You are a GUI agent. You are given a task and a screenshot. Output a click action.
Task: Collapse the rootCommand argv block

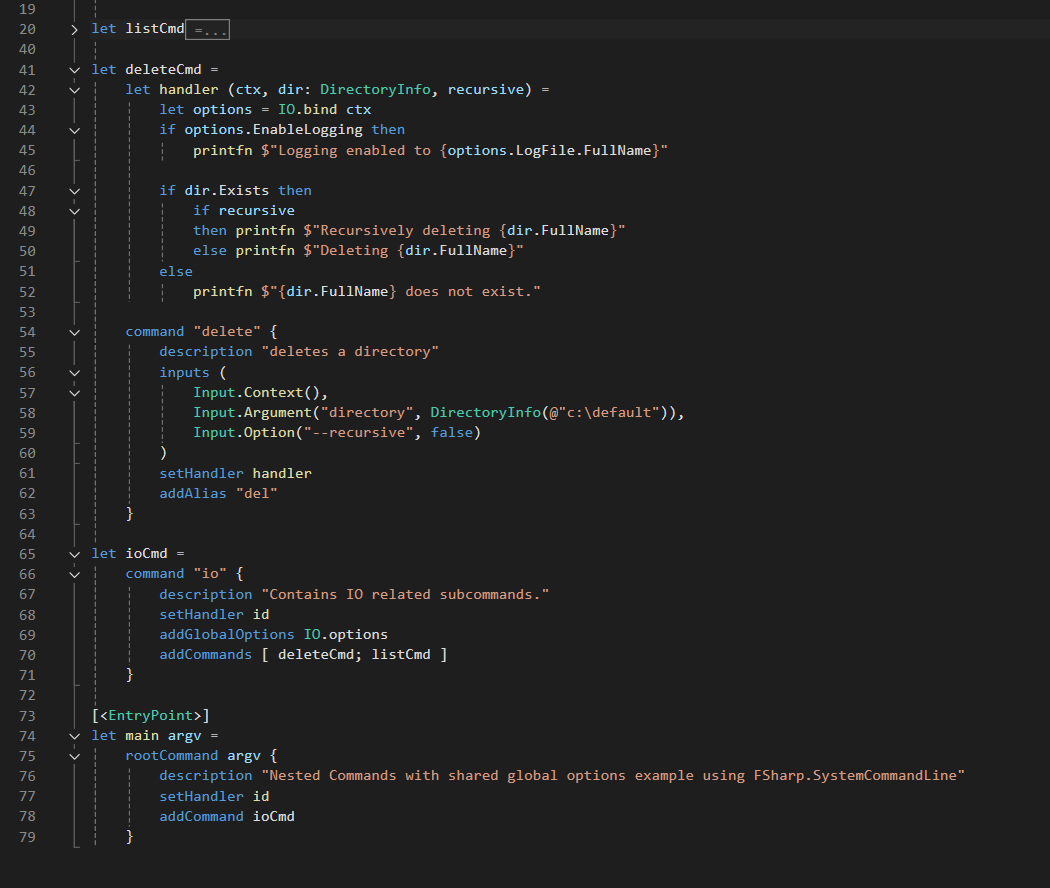click(x=74, y=756)
